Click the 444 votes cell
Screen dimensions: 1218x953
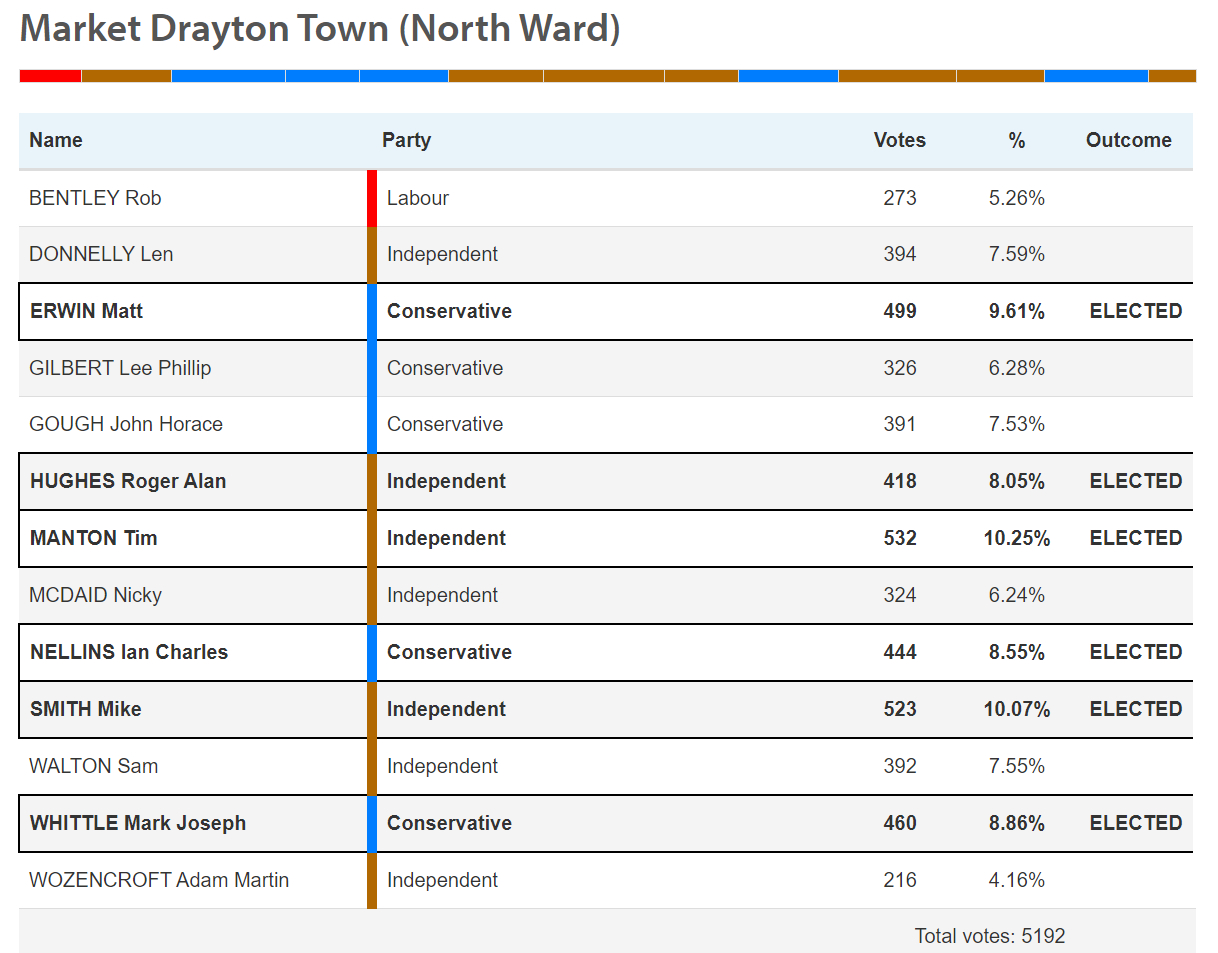click(x=900, y=652)
